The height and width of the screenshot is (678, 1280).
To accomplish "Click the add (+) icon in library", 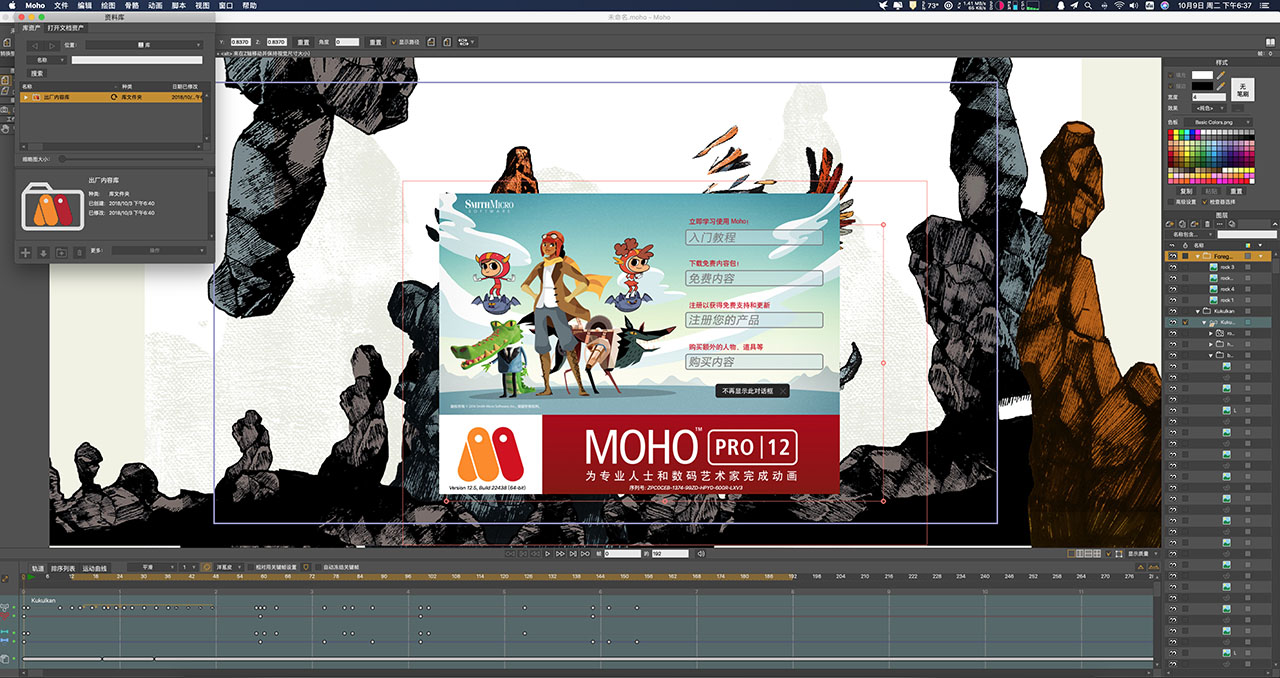I will coord(26,252).
